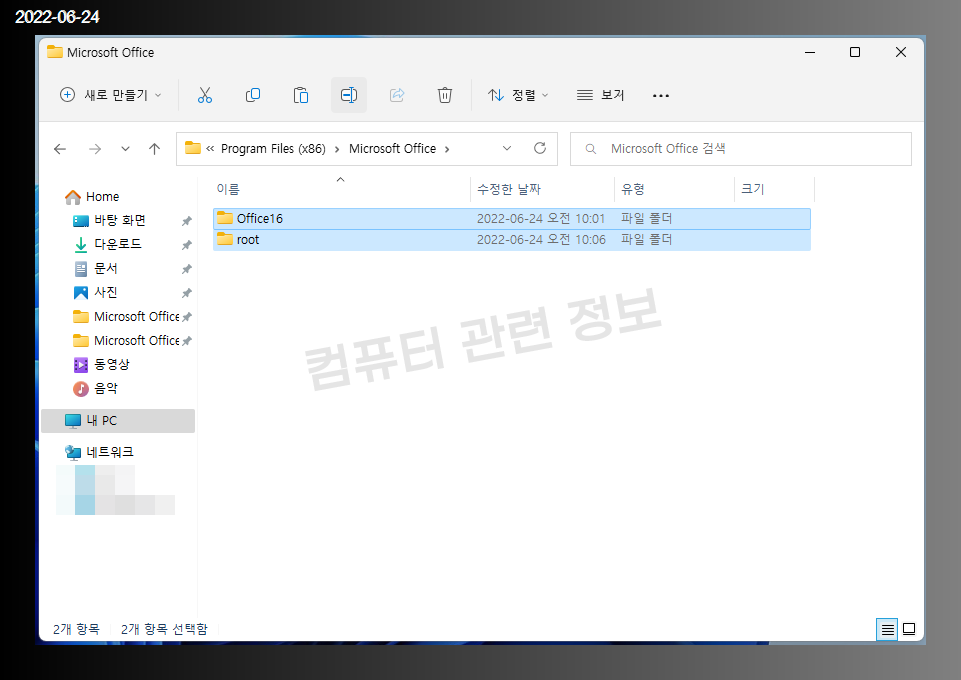The width and height of the screenshot is (961, 680).
Task: Click the Share icon
Action: 397,95
